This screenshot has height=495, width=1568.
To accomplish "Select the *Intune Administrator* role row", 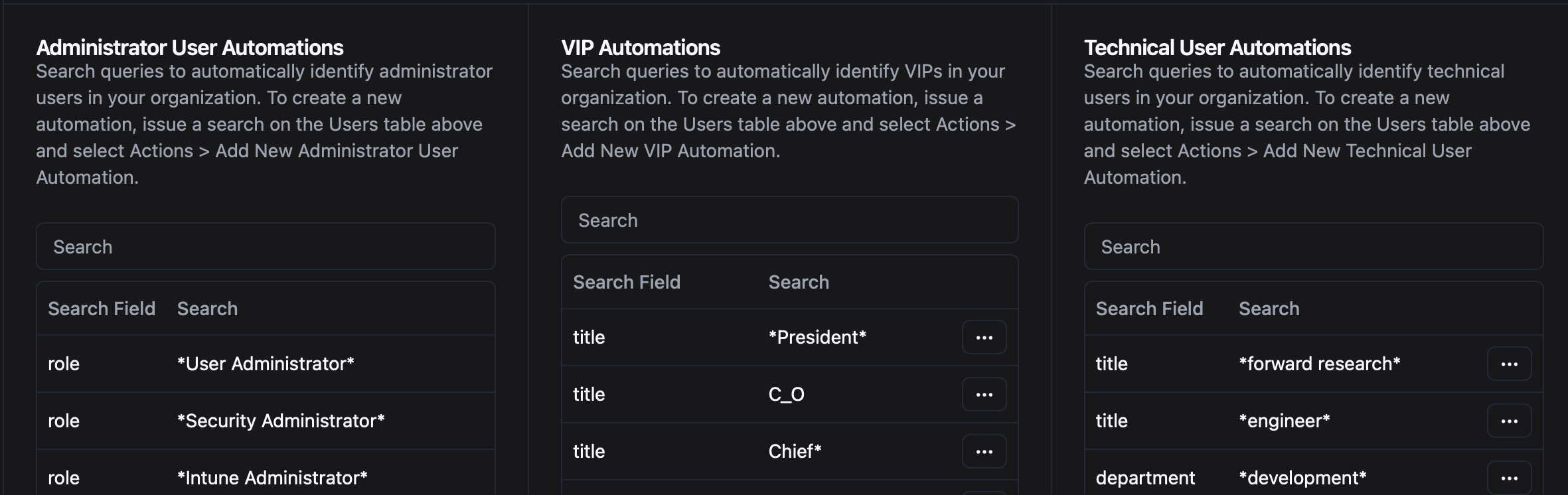I will click(x=266, y=477).
